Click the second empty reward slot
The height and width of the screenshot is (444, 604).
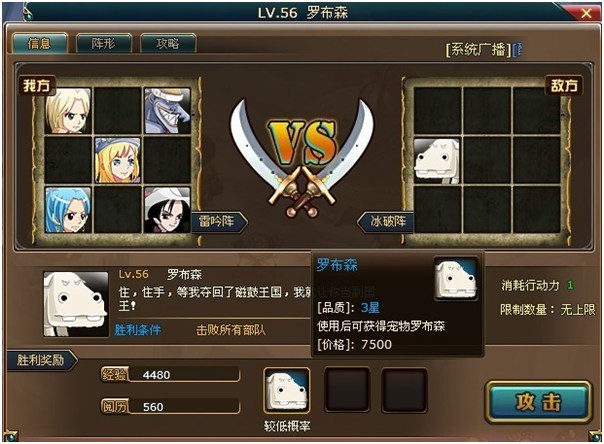click(x=347, y=390)
